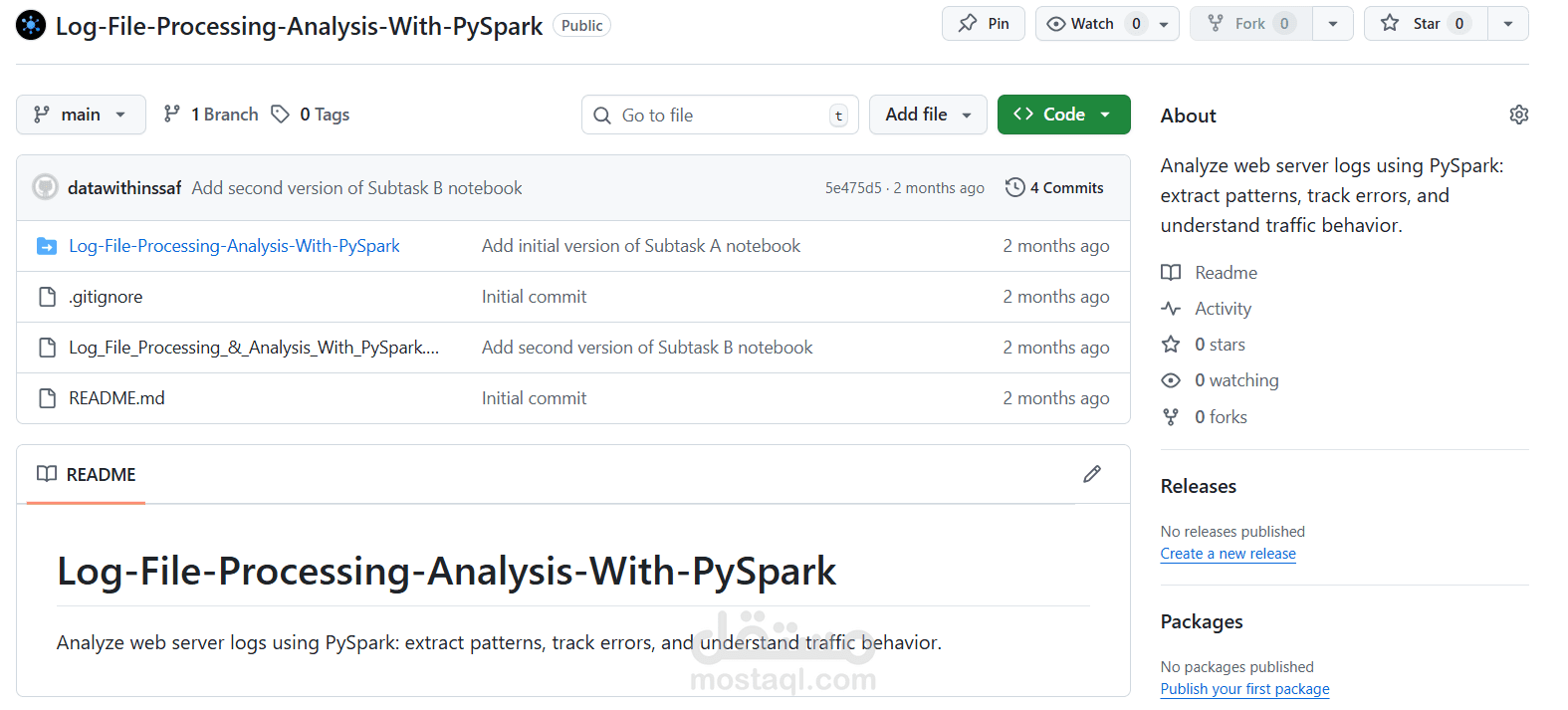
Task: Open commit hash 5e475d5
Action: (x=853, y=188)
